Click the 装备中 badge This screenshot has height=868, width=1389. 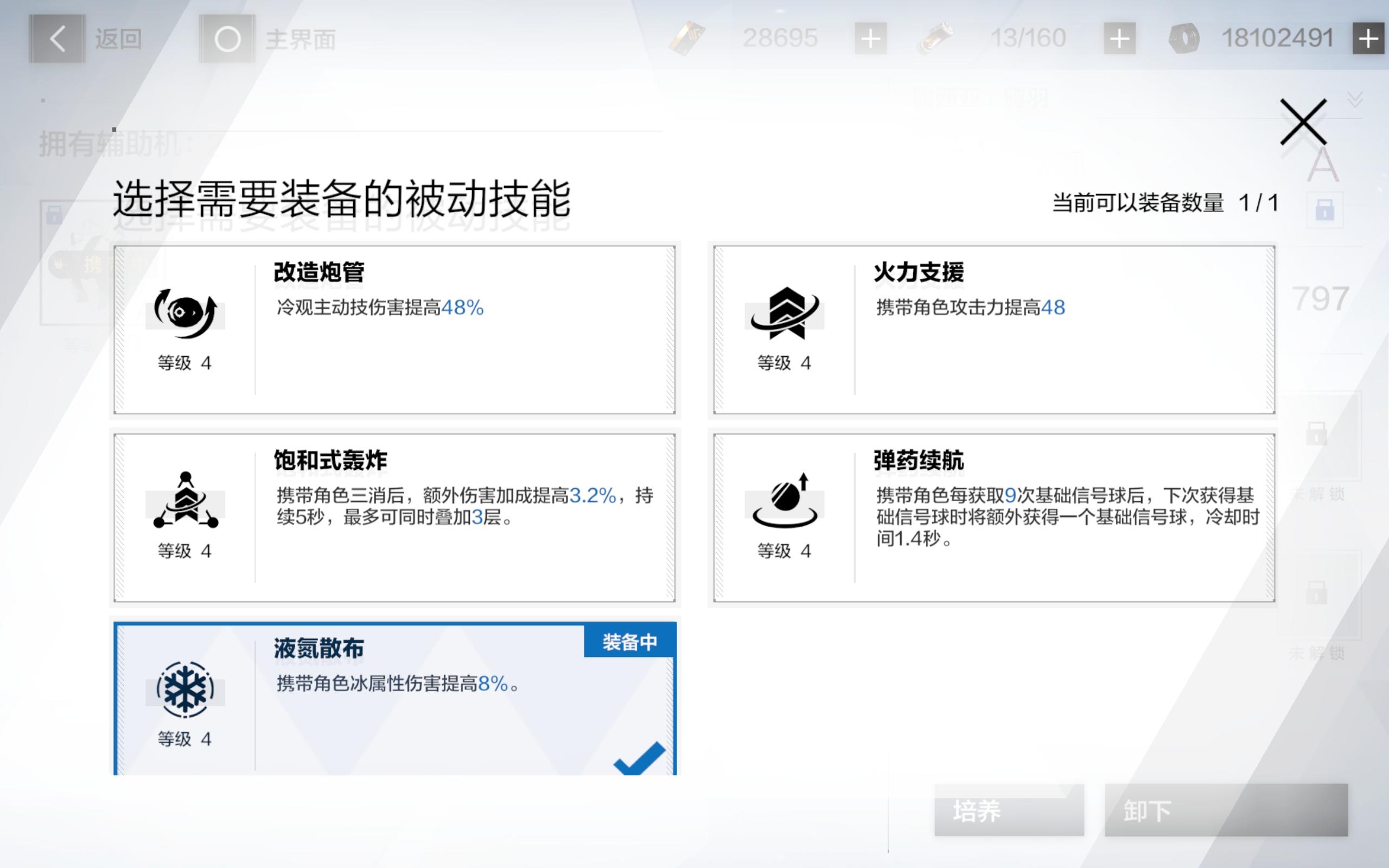pyautogui.click(x=629, y=642)
